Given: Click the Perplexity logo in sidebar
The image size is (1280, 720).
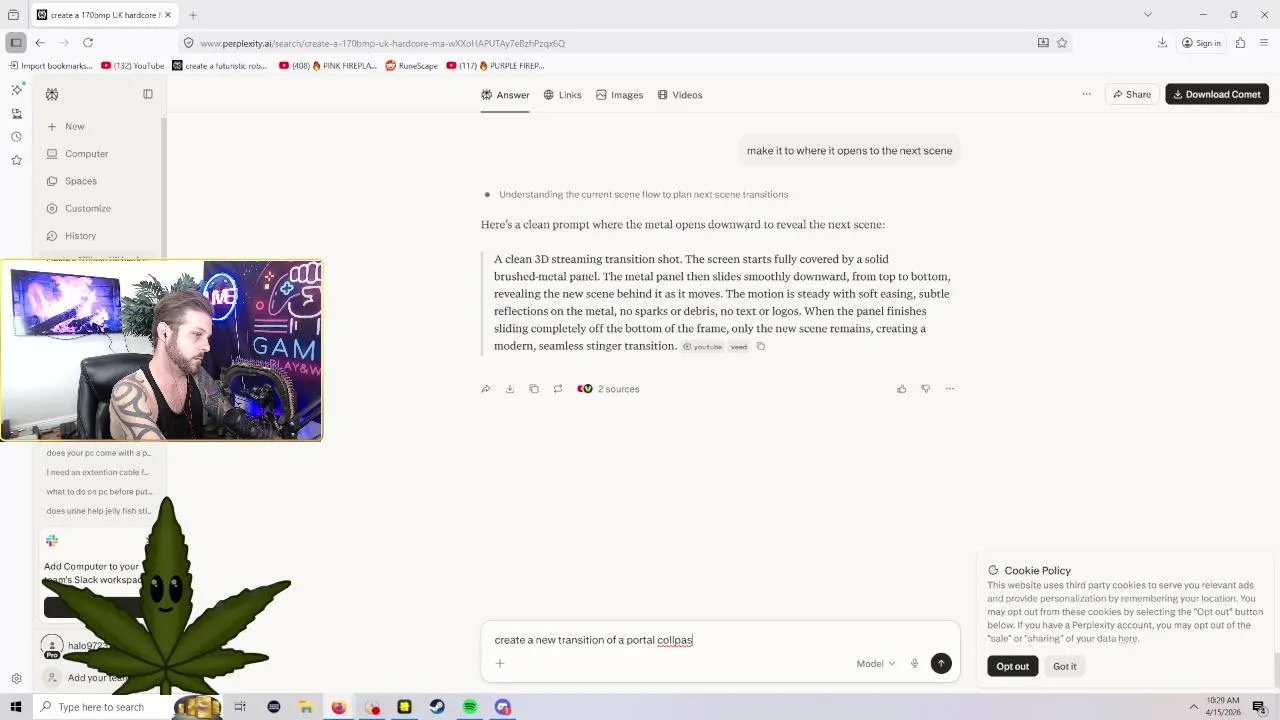Looking at the screenshot, I should 52,94.
